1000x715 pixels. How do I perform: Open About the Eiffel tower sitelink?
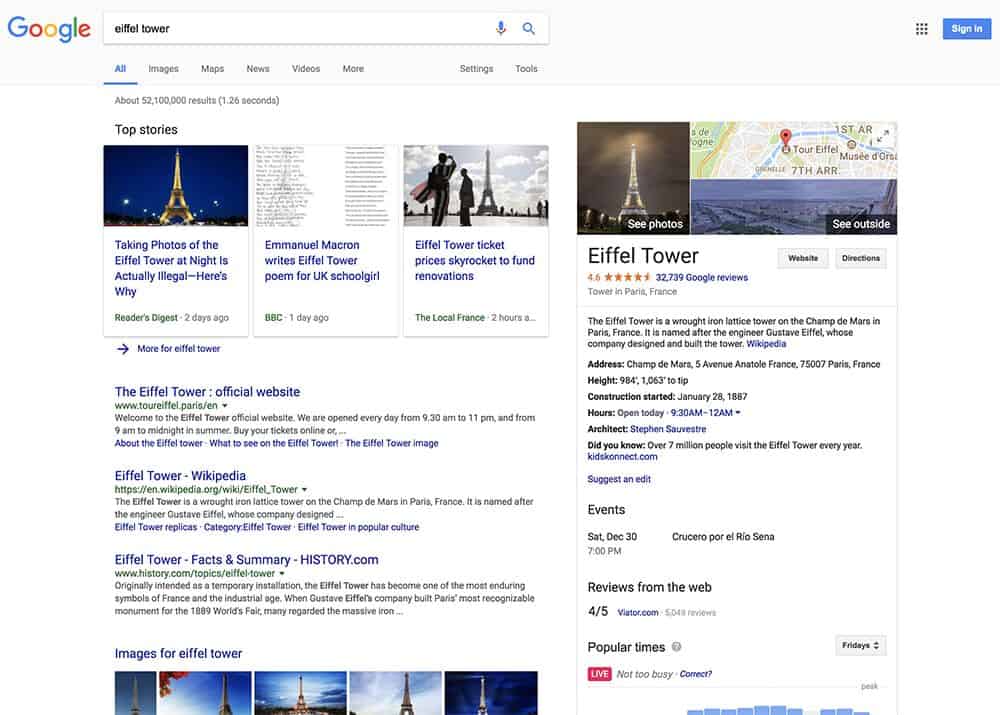[158, 443]
